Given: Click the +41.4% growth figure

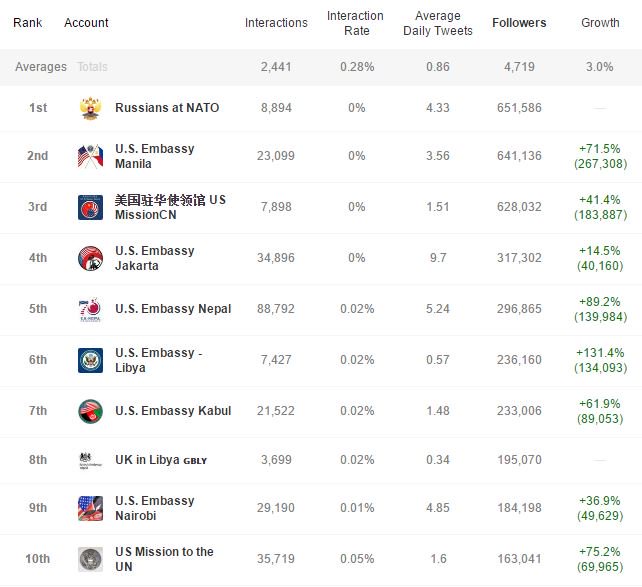Looking at the screenshot, I should [600, 200].
